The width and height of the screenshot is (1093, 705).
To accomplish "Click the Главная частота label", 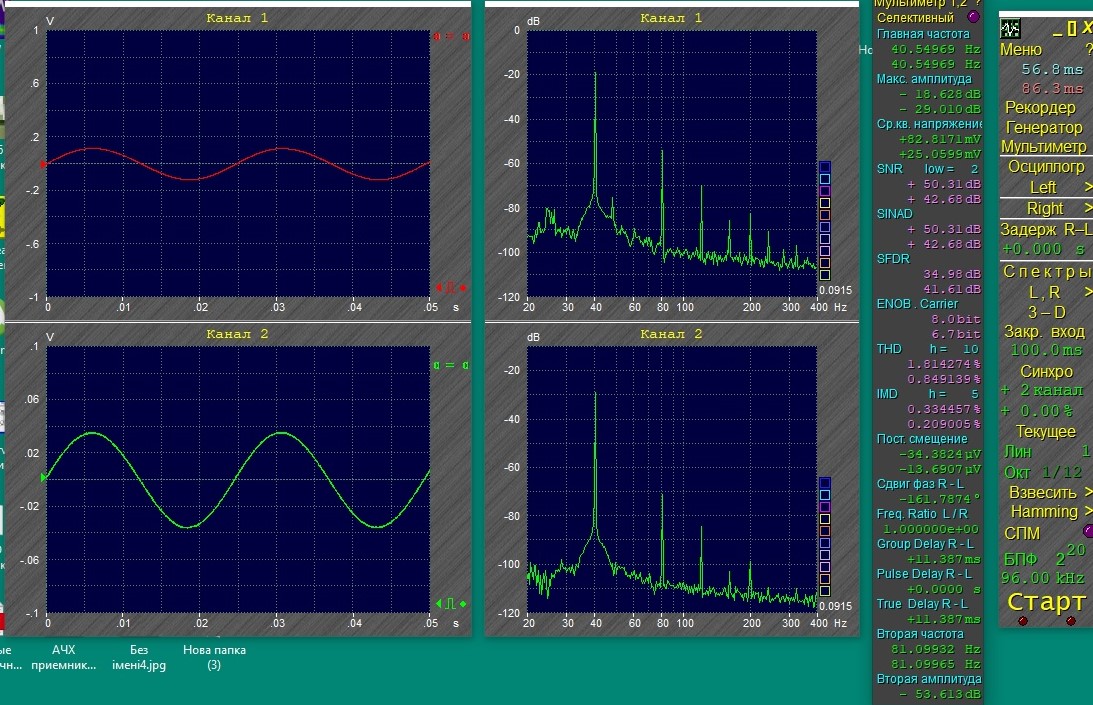I will coord(923,33).
